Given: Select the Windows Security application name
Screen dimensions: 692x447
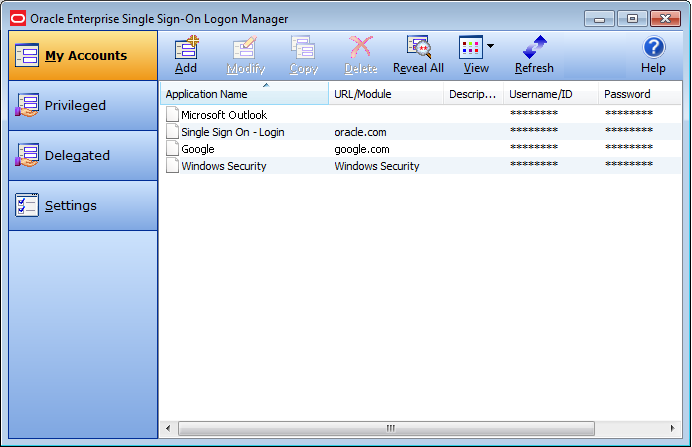Looking at the screenshot, I should pyautogui.click(x=224, y=166).
